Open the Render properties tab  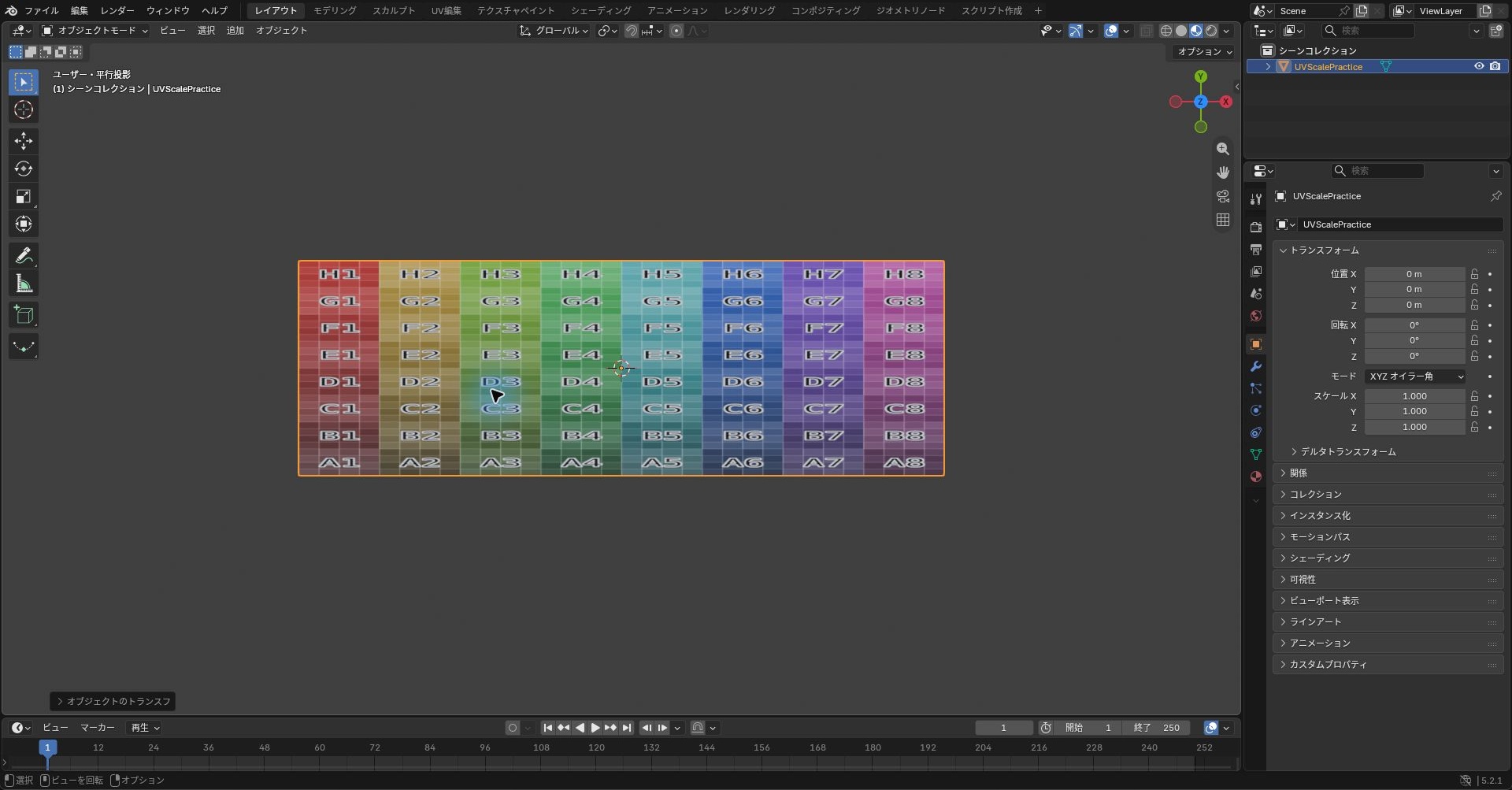(x=1256, y=228)
